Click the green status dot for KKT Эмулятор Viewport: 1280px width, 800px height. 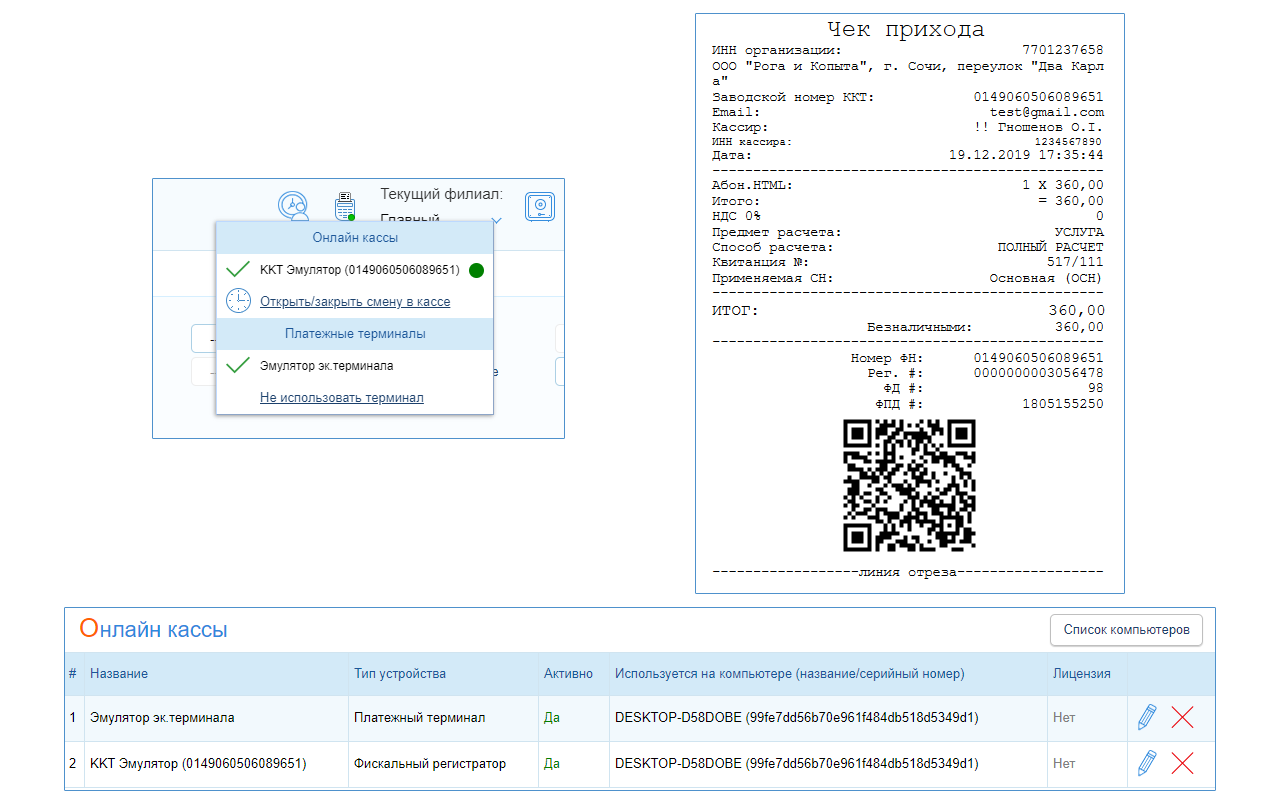pyautogui.click(x=476, y=270)
